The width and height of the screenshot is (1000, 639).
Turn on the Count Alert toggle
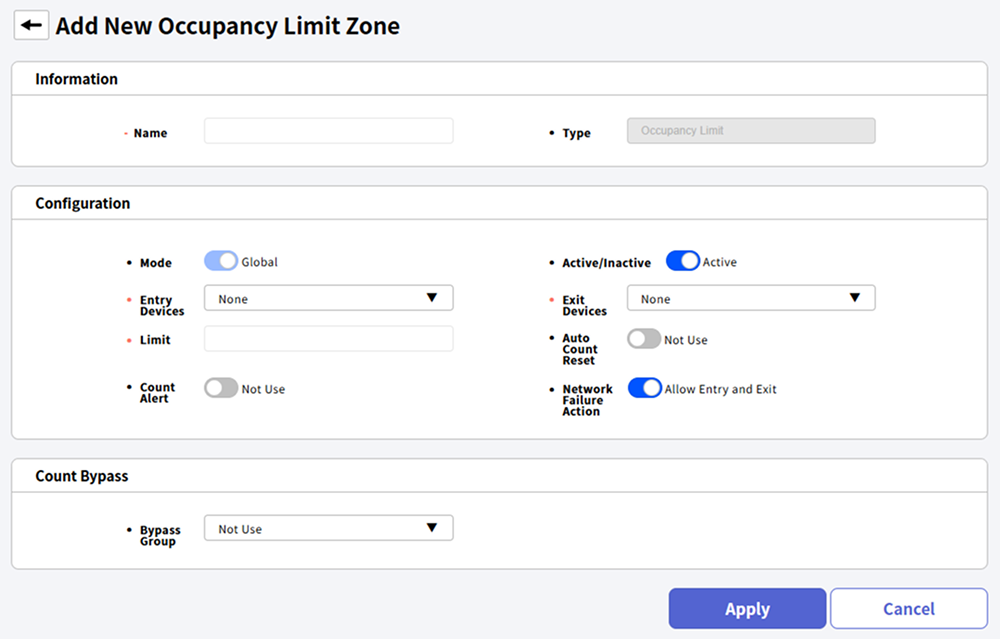click(x=221, y=388)
